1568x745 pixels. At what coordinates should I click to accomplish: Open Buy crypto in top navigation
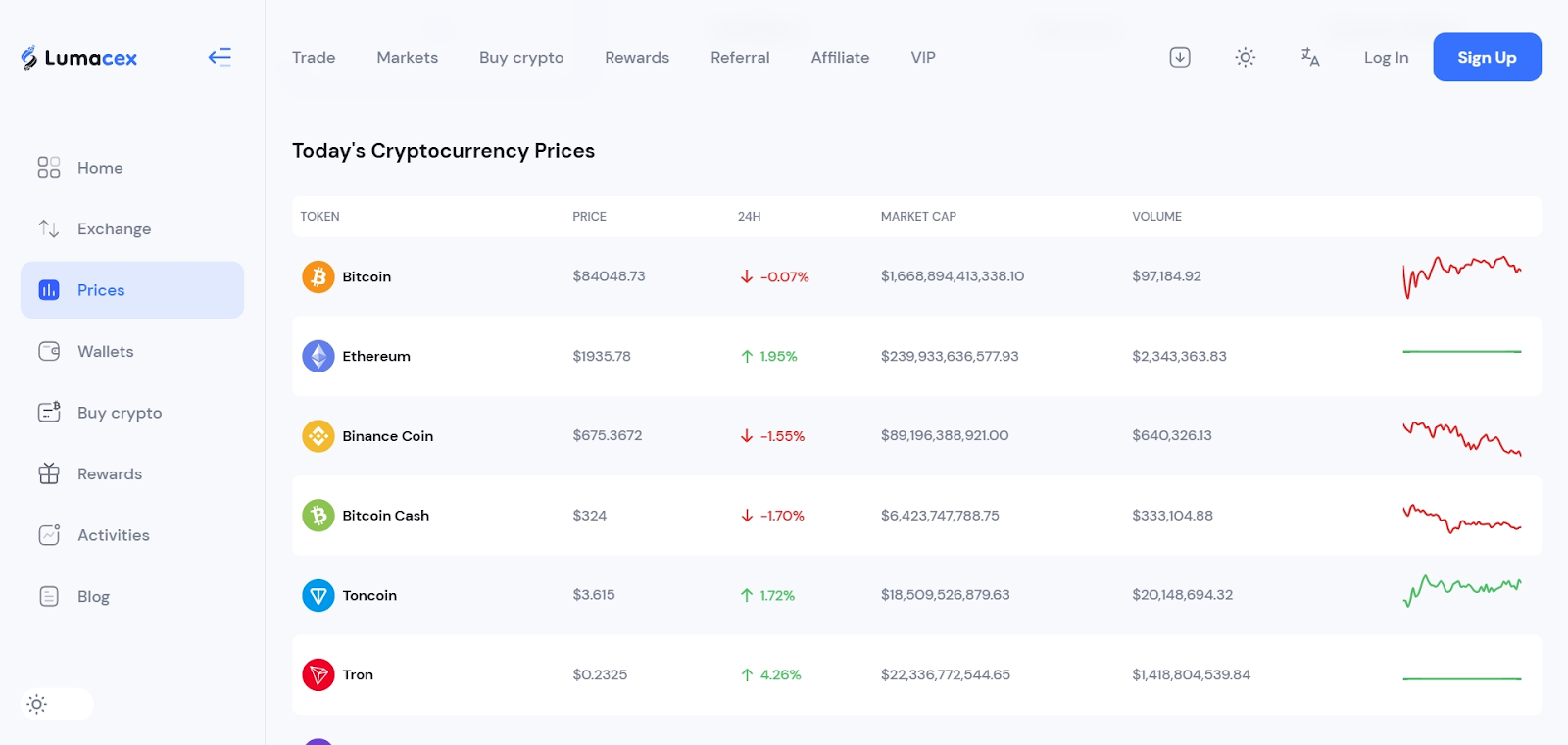[x=521, y=58]
